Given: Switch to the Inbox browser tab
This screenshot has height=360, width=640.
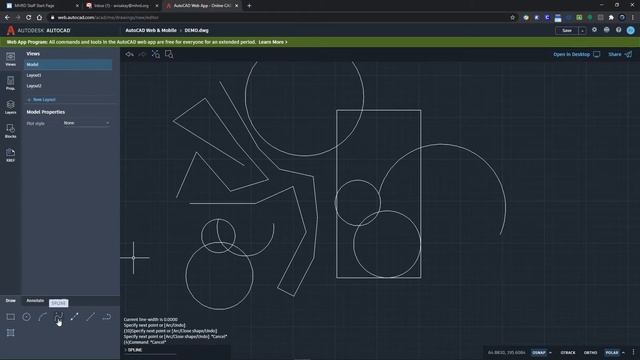Looking at the screenshot, I should (122, 6).
